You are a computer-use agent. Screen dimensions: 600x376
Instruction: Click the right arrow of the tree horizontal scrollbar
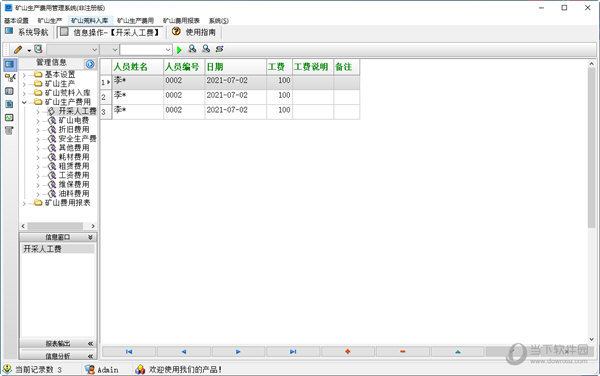point(93,226)
